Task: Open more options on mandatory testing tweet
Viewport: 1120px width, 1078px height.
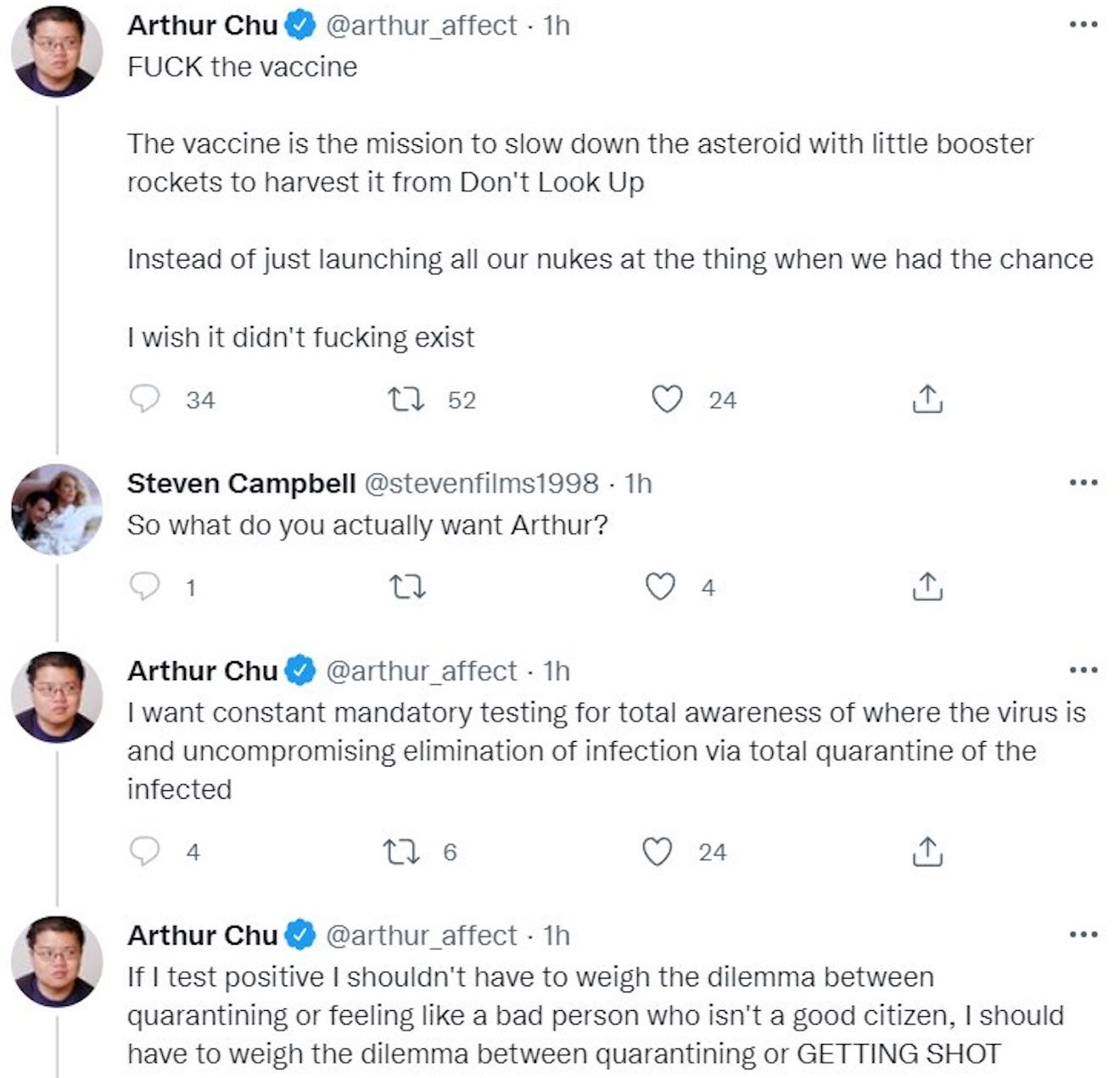Action: (1084, 671)
